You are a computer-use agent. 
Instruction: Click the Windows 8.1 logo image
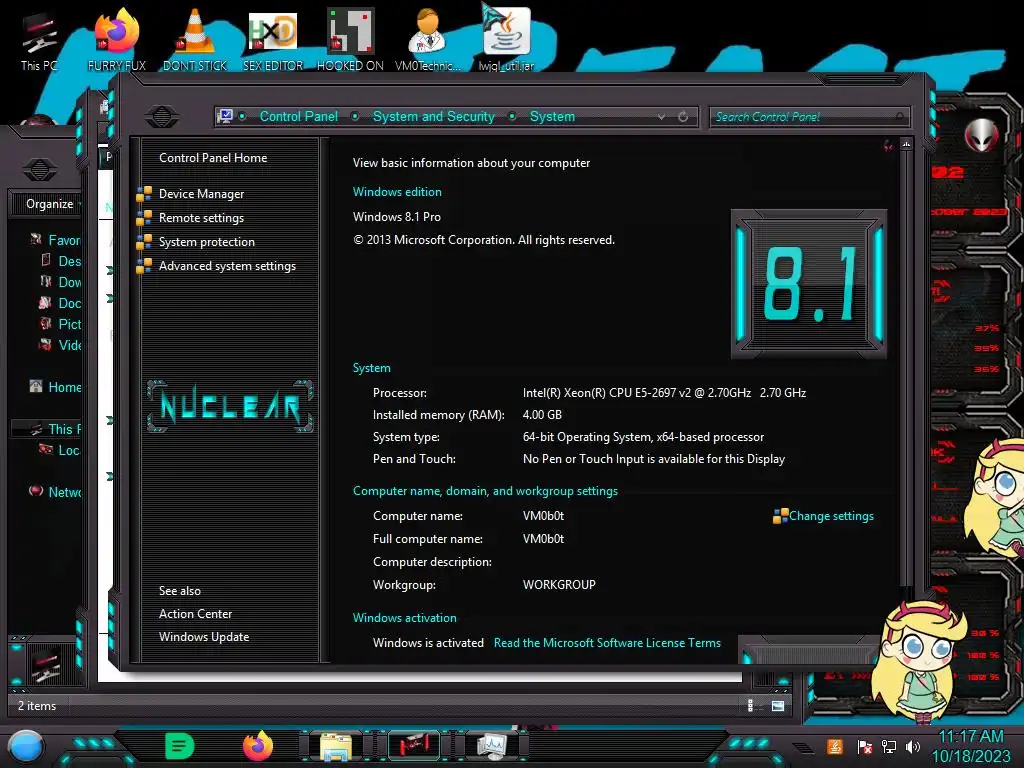(x=808, y=284)
